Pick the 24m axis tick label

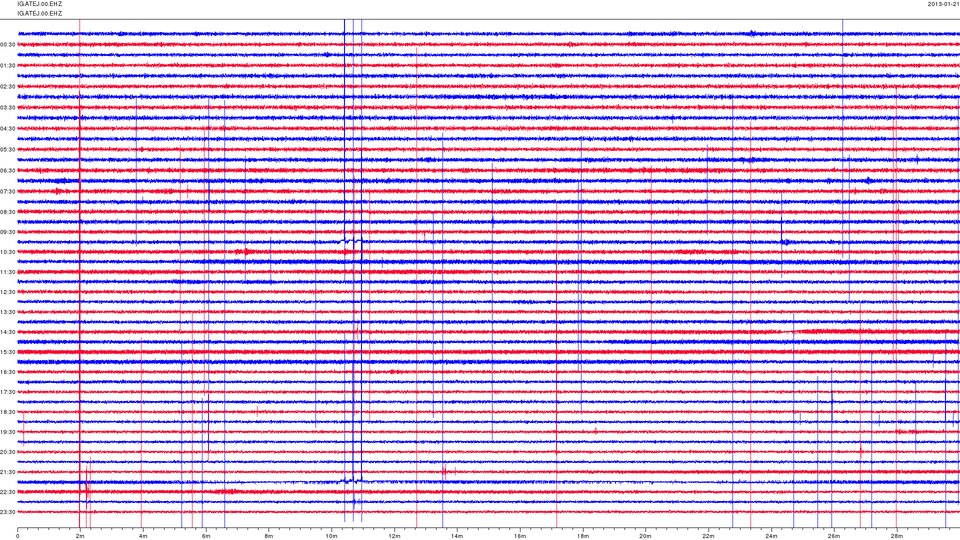(x=771, y=536)
